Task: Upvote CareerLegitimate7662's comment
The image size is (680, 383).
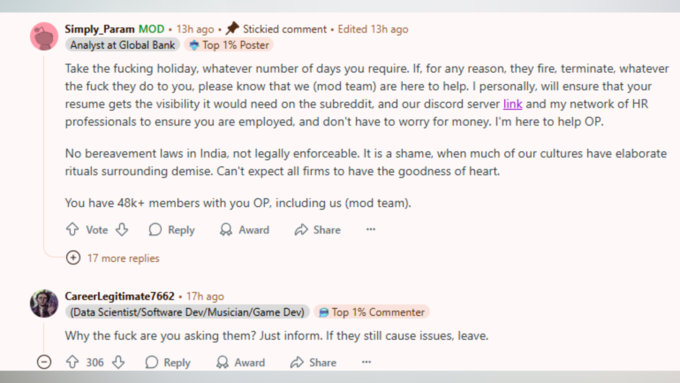Action: pyautogui.click(x=72, y=362)
